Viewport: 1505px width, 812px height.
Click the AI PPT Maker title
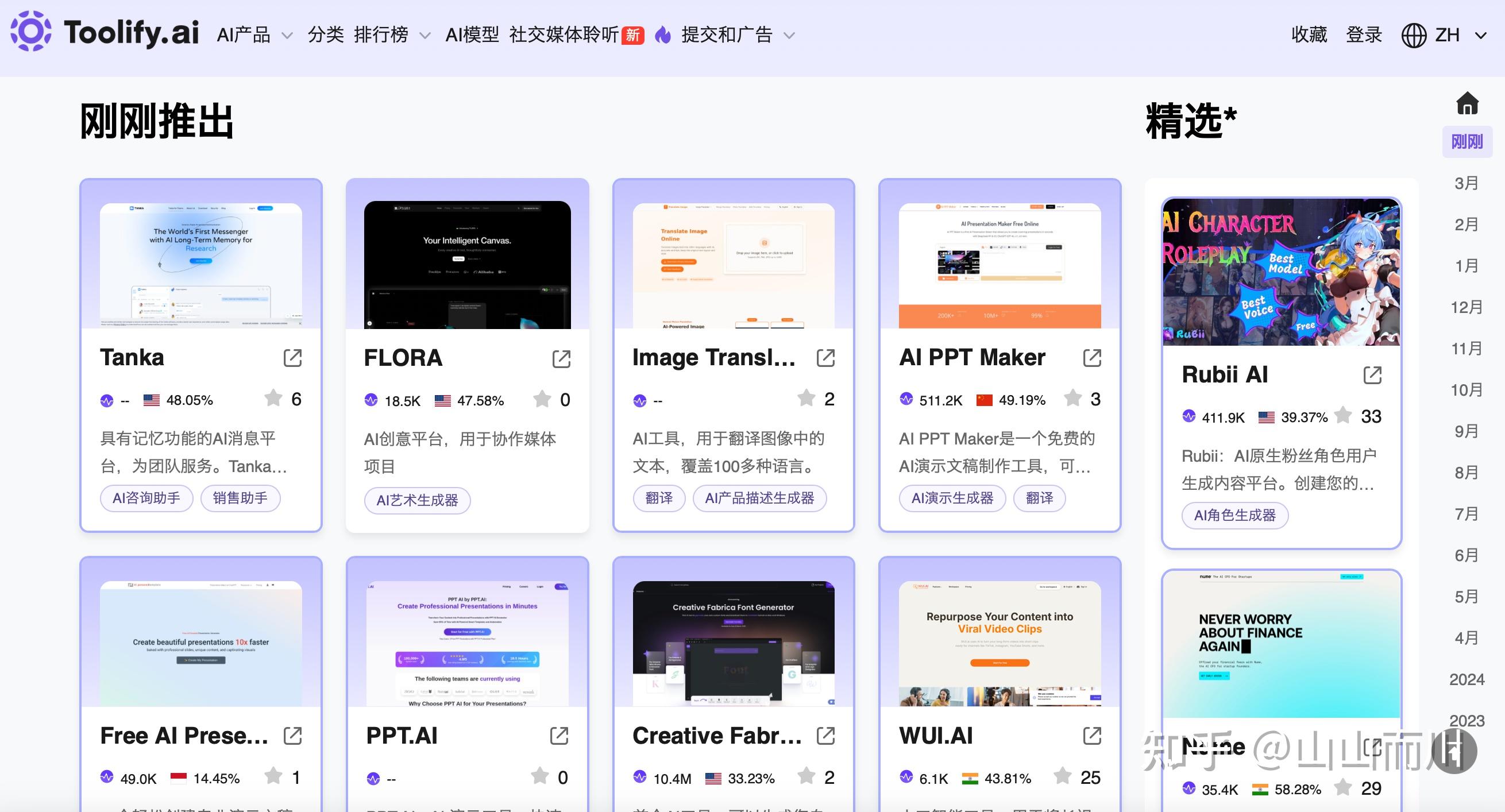tap(972, 358)
